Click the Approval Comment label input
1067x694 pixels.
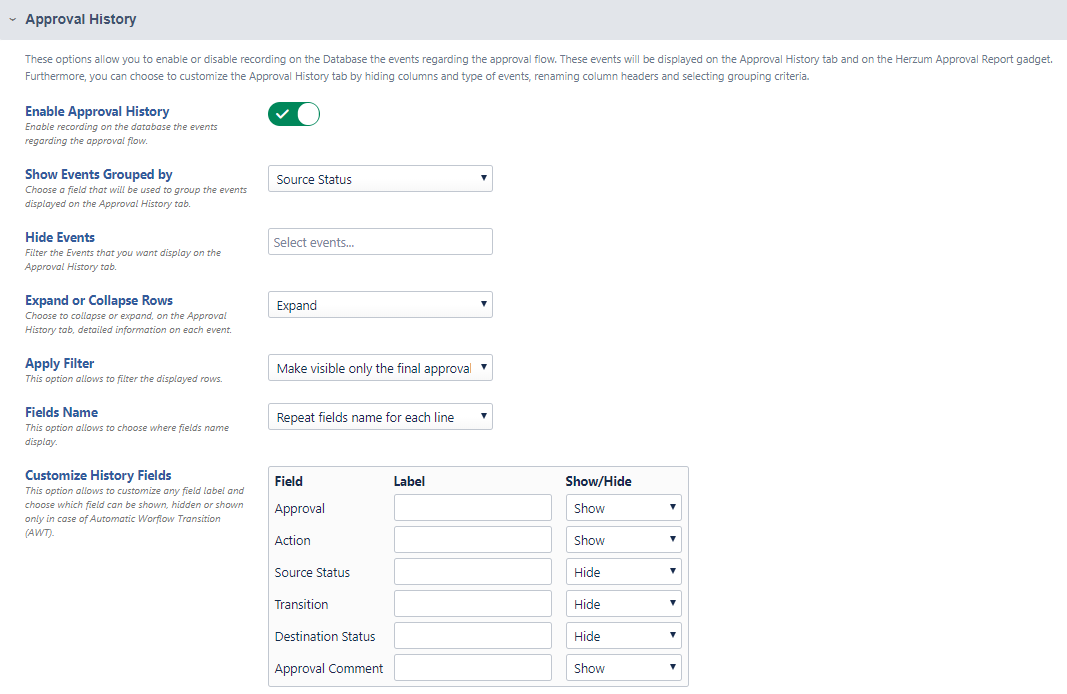coord(472,668)
